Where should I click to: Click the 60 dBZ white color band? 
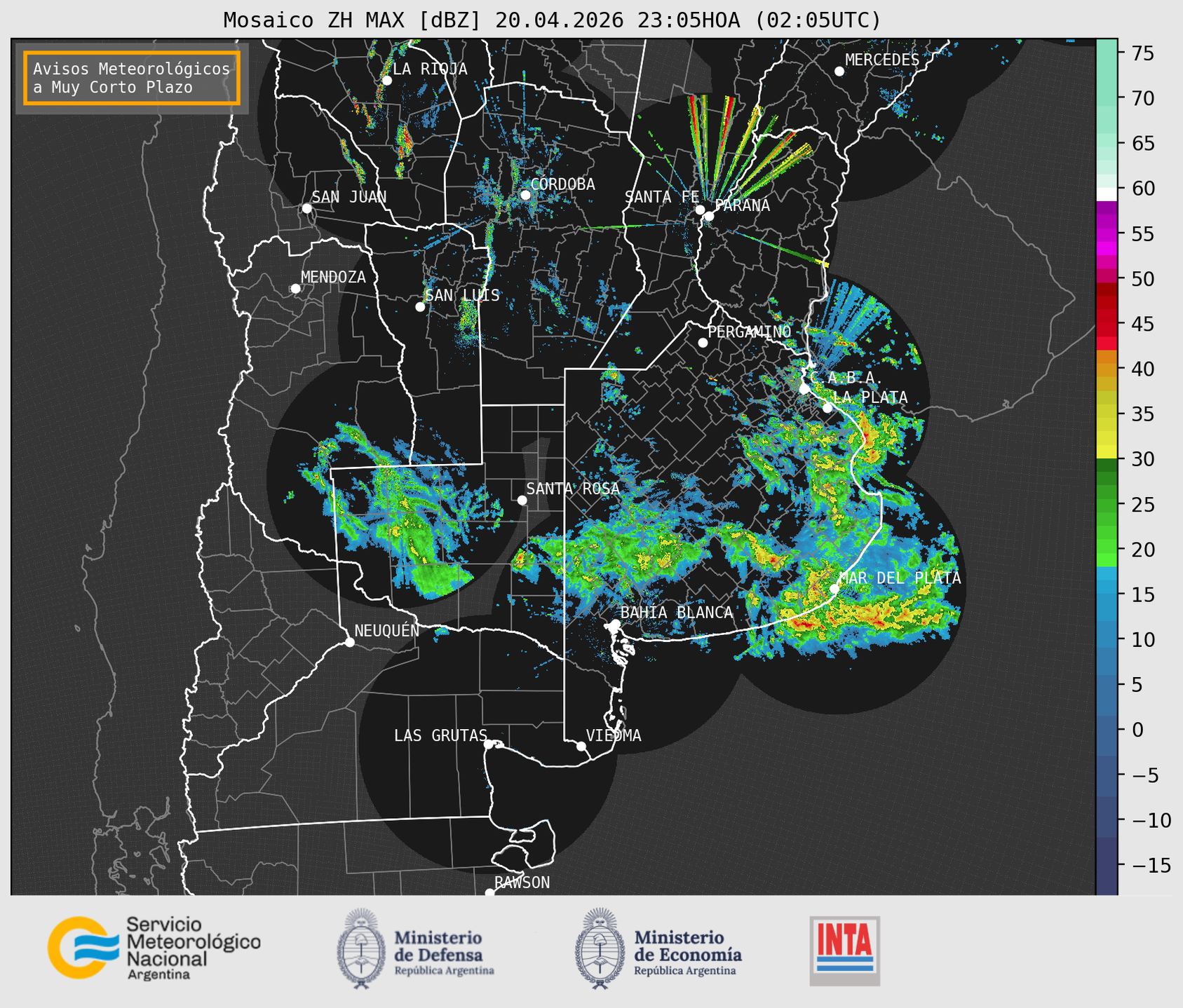(x=1107, y=194)
